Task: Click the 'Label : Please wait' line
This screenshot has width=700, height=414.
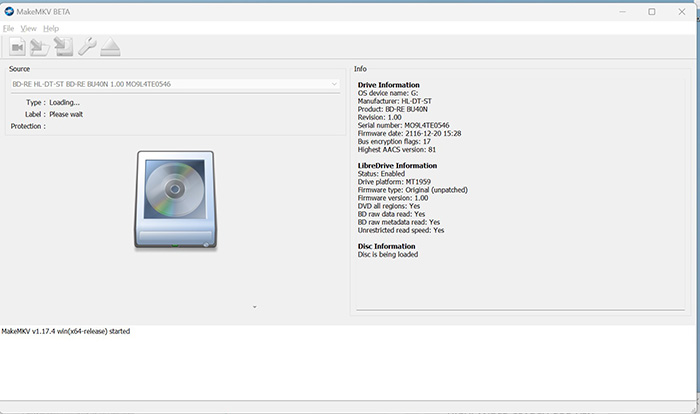Action: coord(54,114)
